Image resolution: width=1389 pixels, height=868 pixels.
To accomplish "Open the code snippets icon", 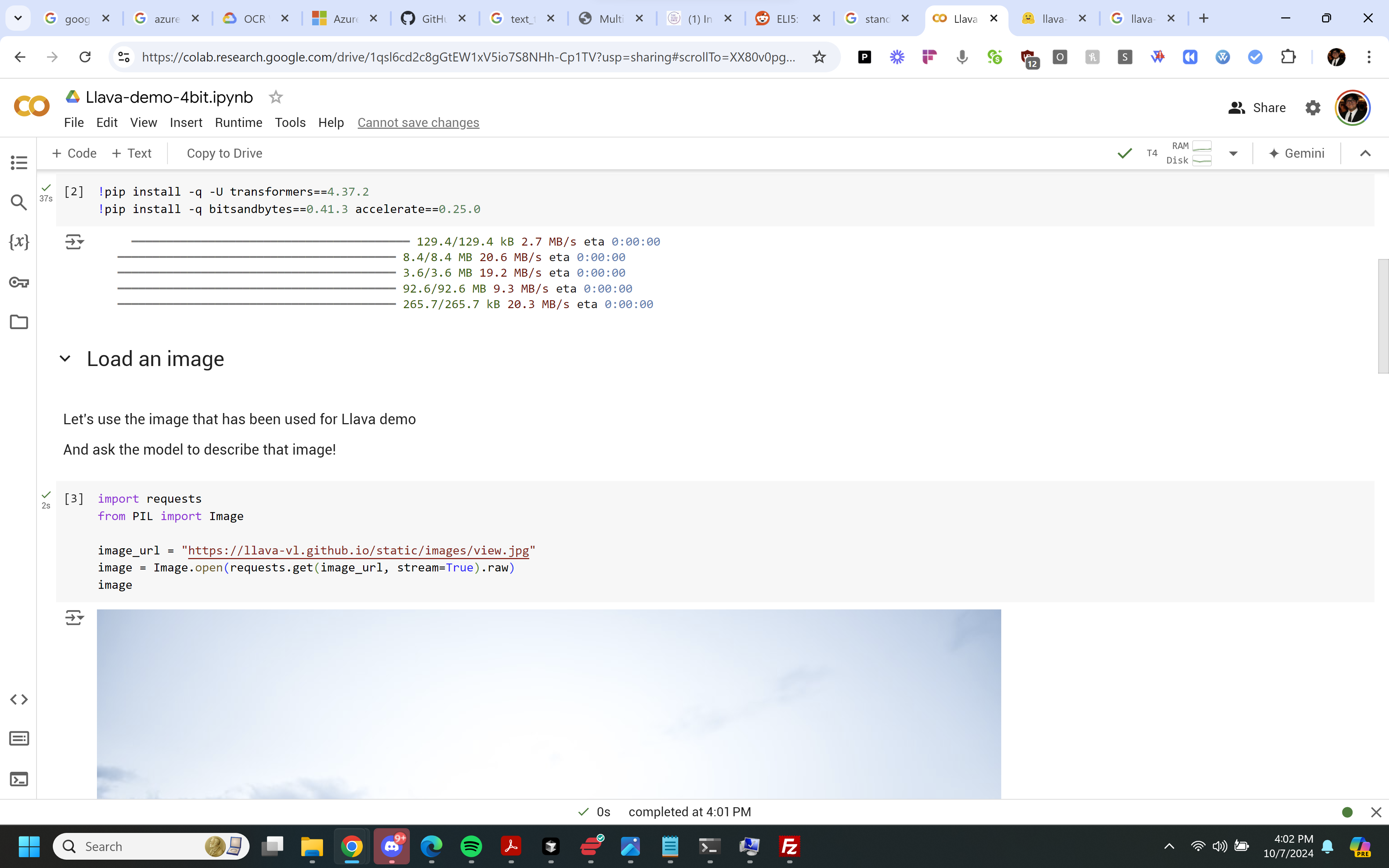I will [19, 699].
